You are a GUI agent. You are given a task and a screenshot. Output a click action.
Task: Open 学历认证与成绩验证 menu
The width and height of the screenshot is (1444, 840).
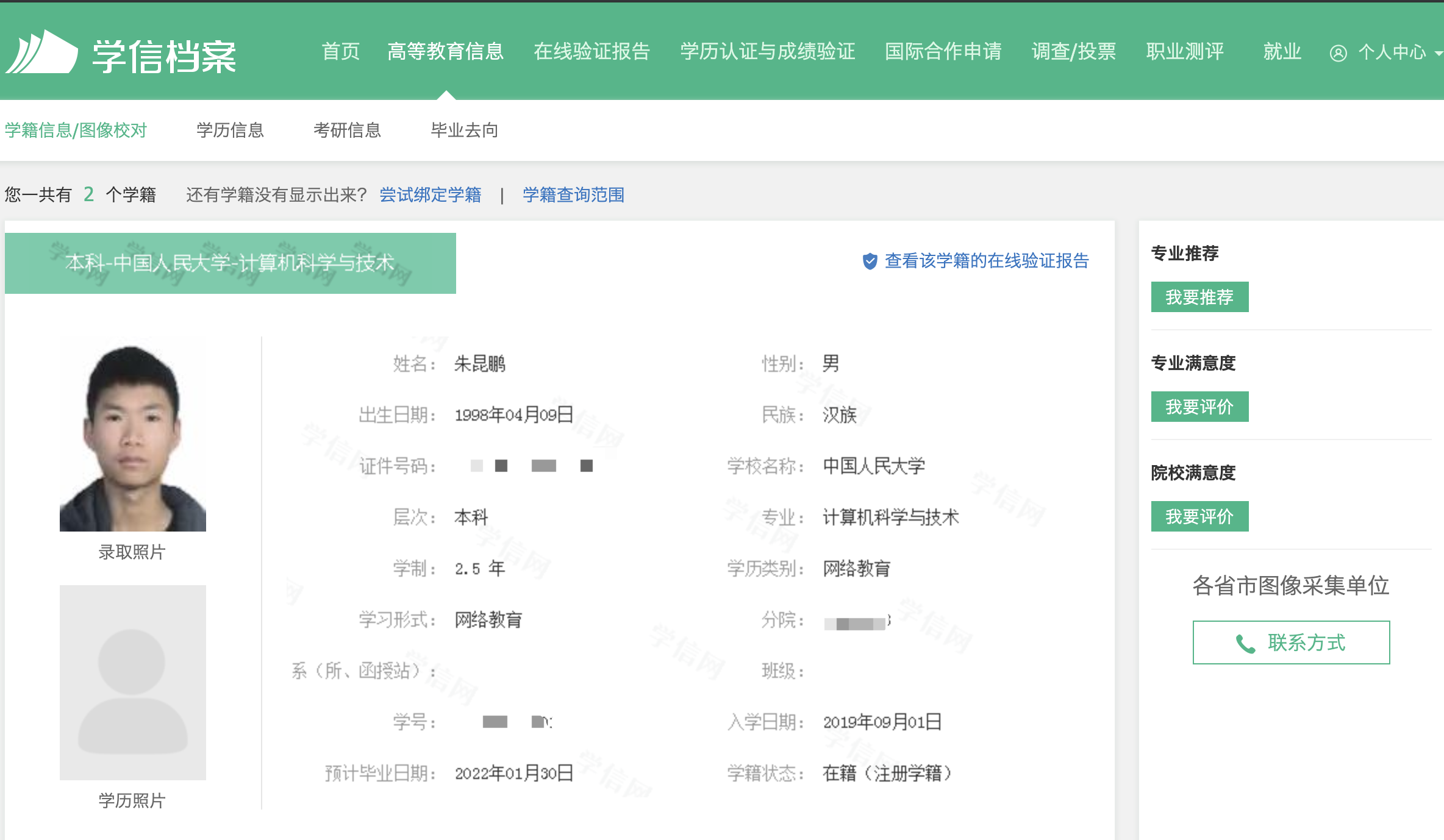(768, 52)
